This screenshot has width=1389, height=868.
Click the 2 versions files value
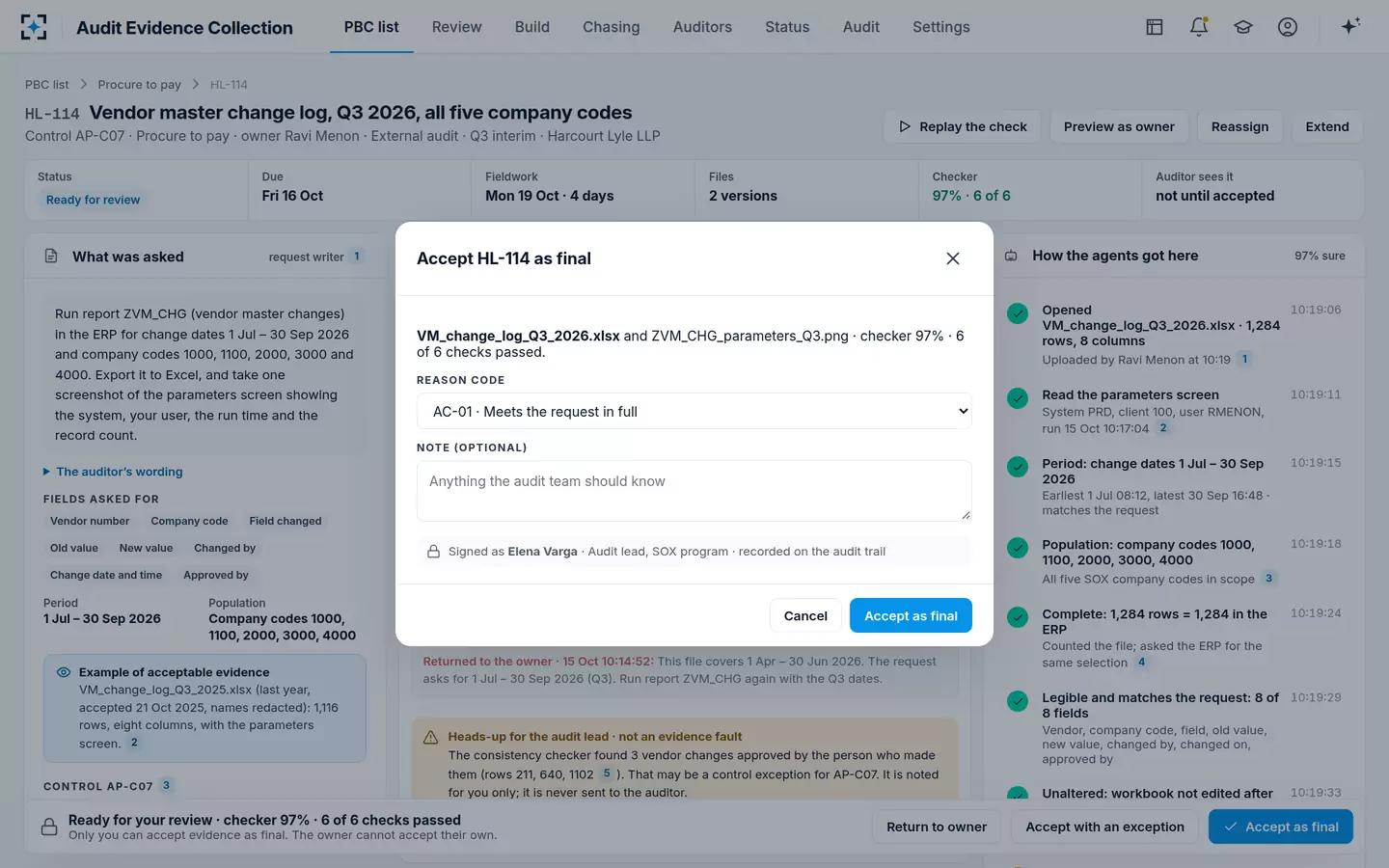[743, 196]
